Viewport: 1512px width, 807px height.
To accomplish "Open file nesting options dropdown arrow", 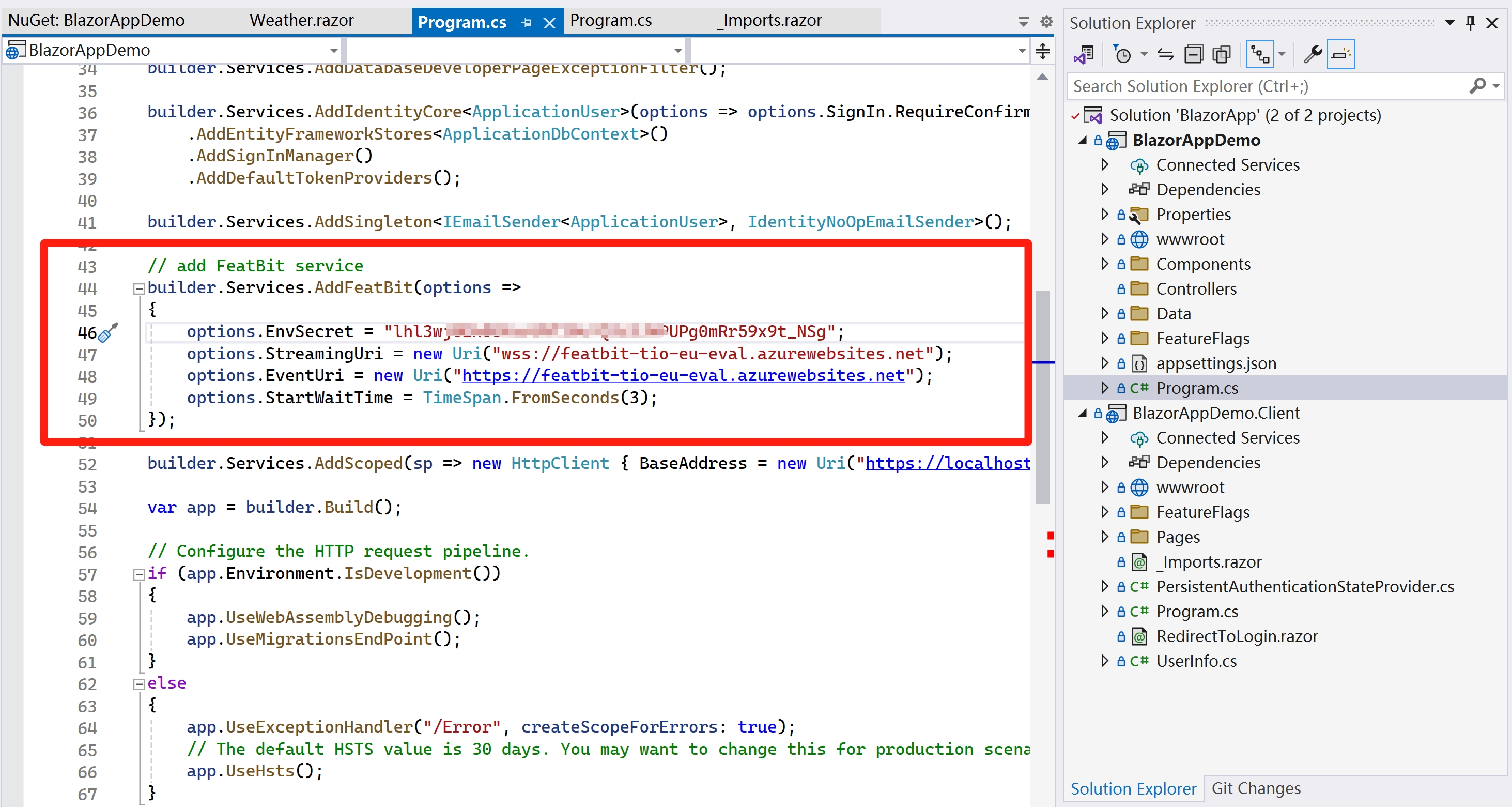I will [1282, 55].
